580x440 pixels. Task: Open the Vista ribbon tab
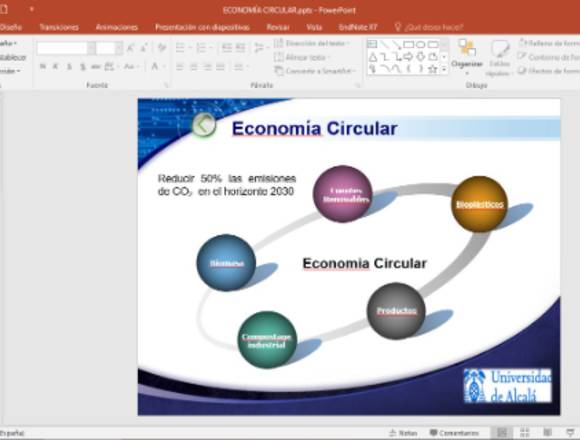(x=314, y=27)
